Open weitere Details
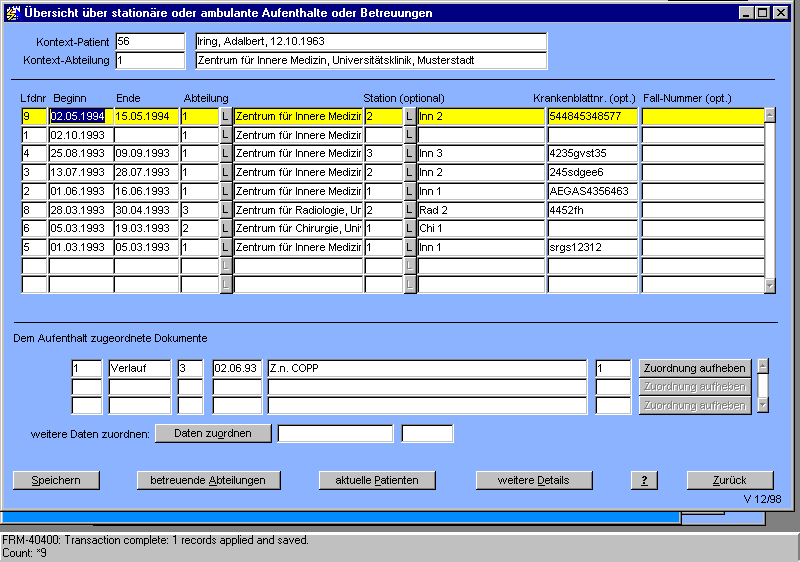800x562 pixels. [x=534, y=480]
